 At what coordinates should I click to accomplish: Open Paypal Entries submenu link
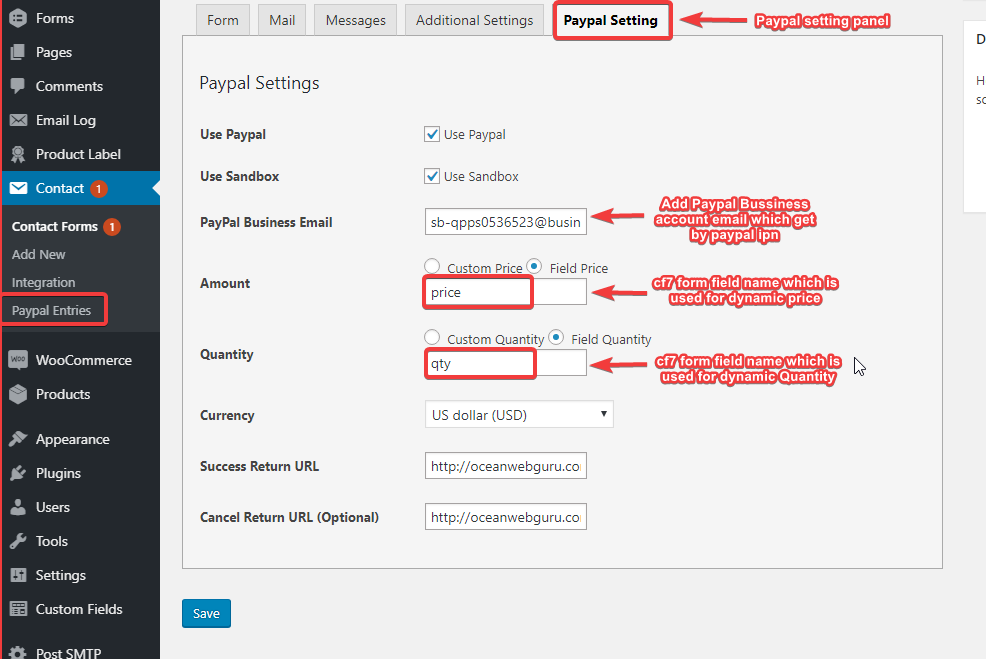point(51,311)
